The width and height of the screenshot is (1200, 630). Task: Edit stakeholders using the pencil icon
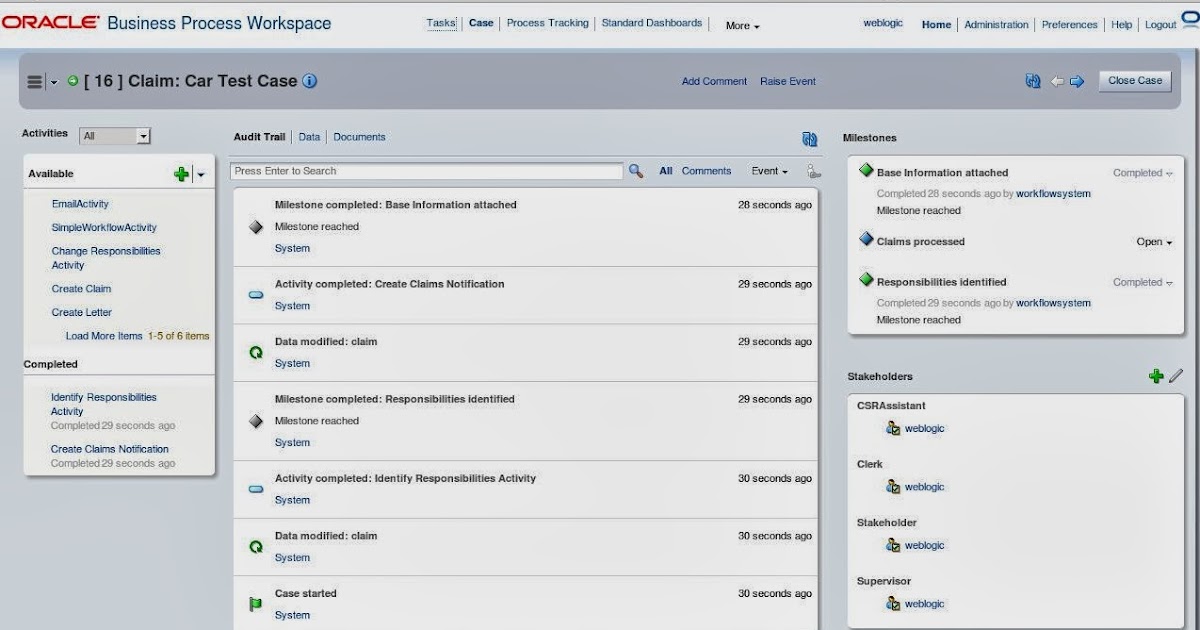1176,376
